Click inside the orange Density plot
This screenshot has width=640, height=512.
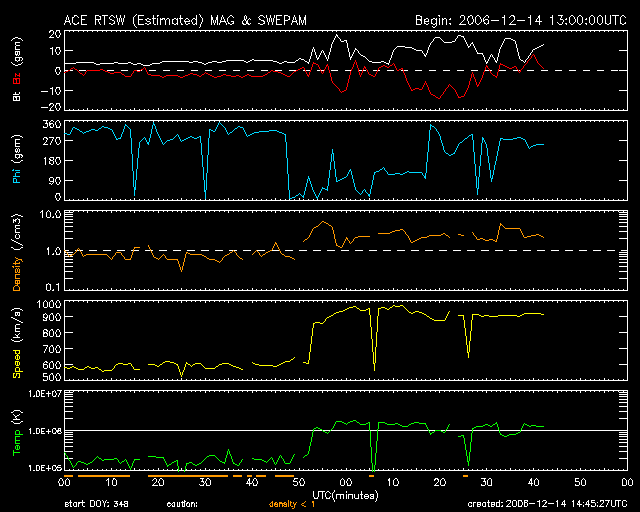pos(346,251)
